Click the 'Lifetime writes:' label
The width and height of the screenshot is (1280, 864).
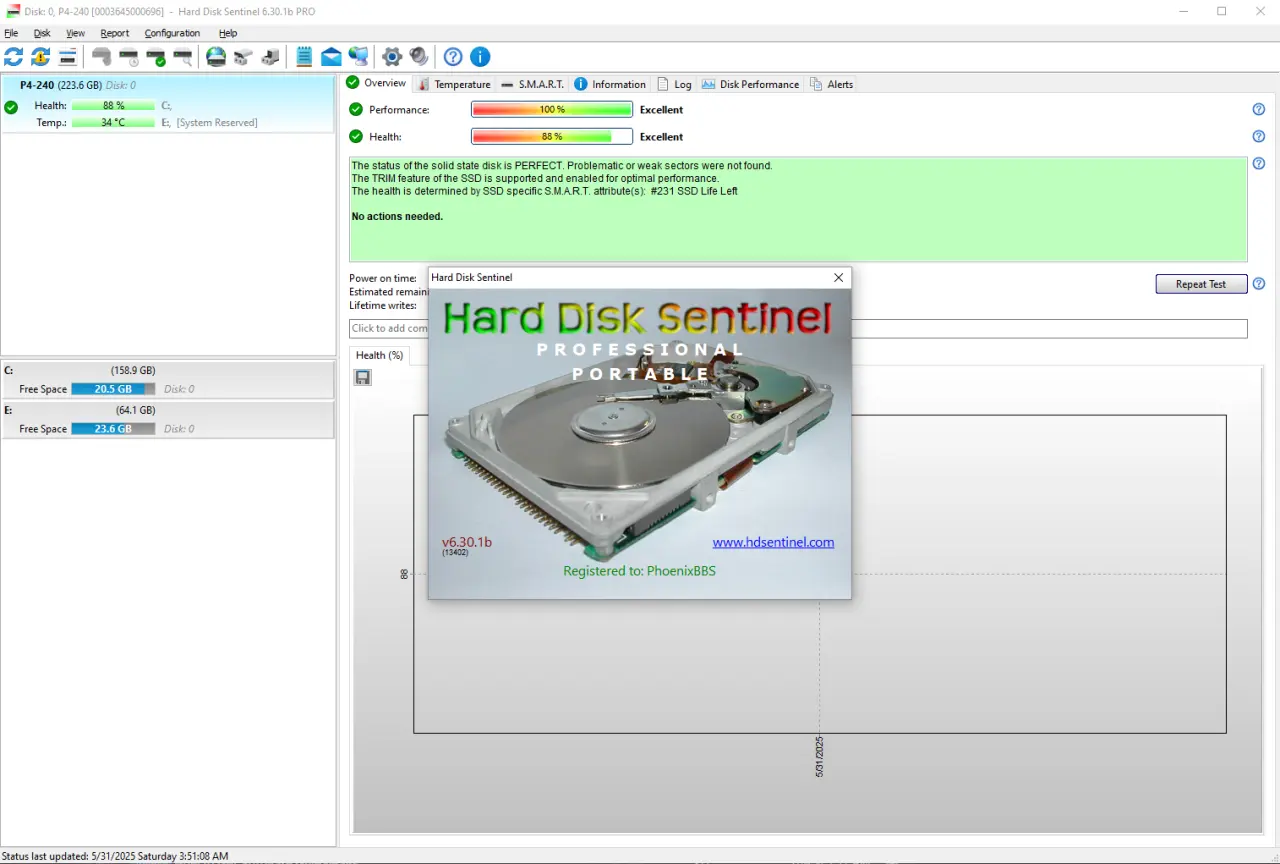pyautogui.click(x=383, y=305)
